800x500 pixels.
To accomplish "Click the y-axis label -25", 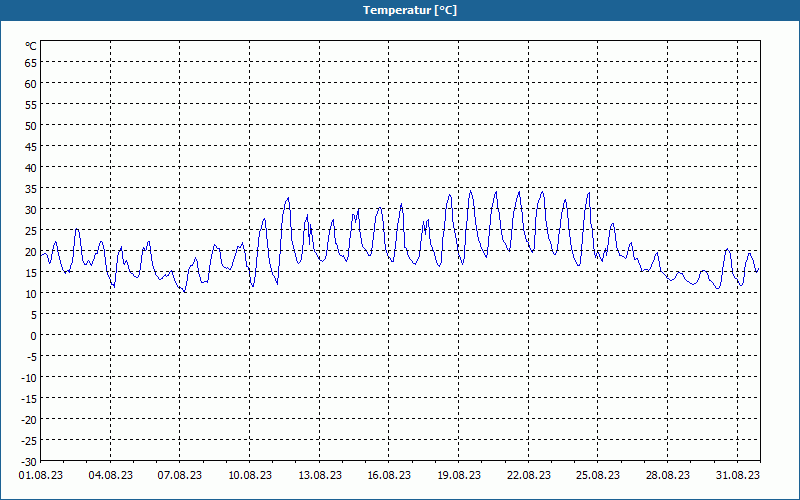I will (29, 440).
